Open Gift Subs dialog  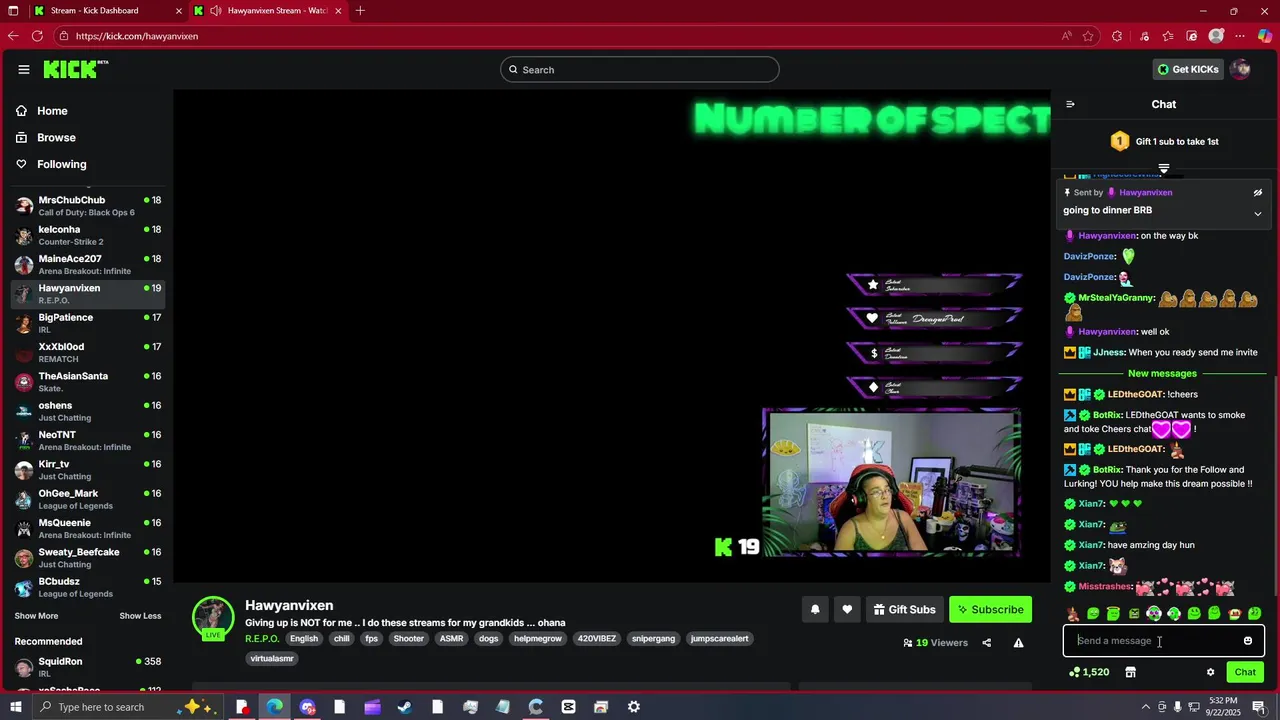click(904, 609)
